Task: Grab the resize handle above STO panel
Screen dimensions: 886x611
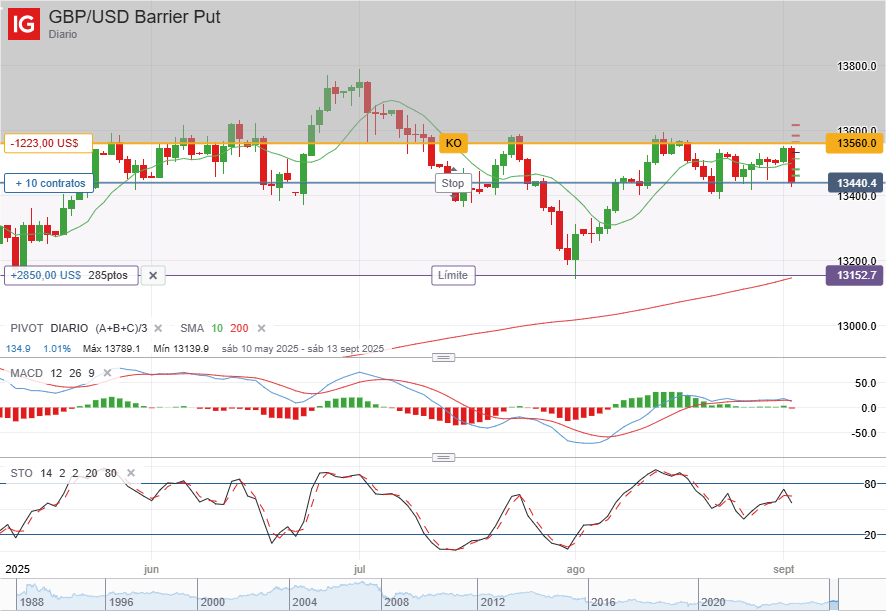Action: pos(442,457)
